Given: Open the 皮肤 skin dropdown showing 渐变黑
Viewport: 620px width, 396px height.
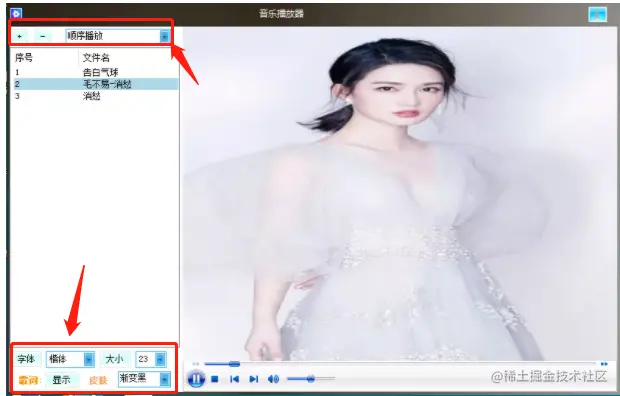Looking at the screenshot, I should point(144,379).
